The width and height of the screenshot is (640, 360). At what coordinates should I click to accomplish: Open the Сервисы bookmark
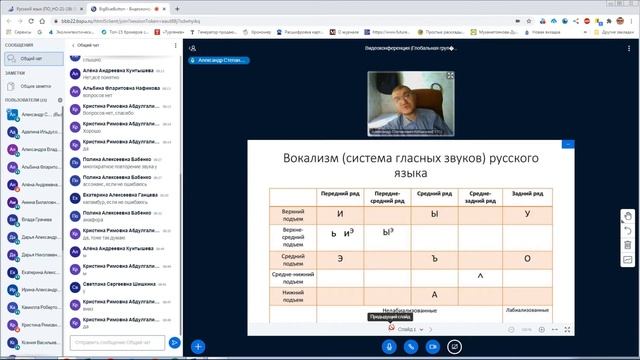[19, 32]
